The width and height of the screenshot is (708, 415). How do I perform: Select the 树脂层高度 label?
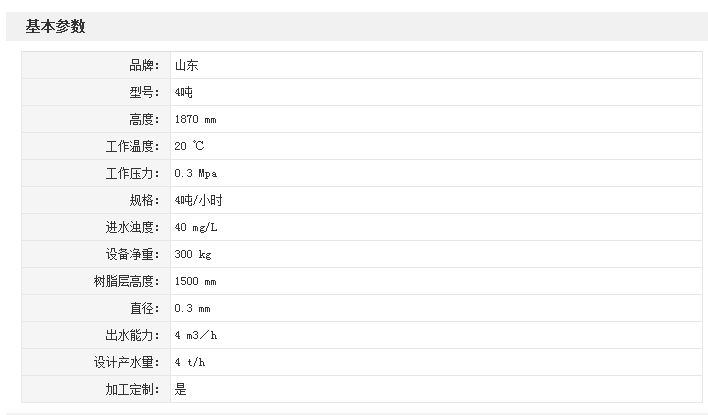(x=126, y=282)
